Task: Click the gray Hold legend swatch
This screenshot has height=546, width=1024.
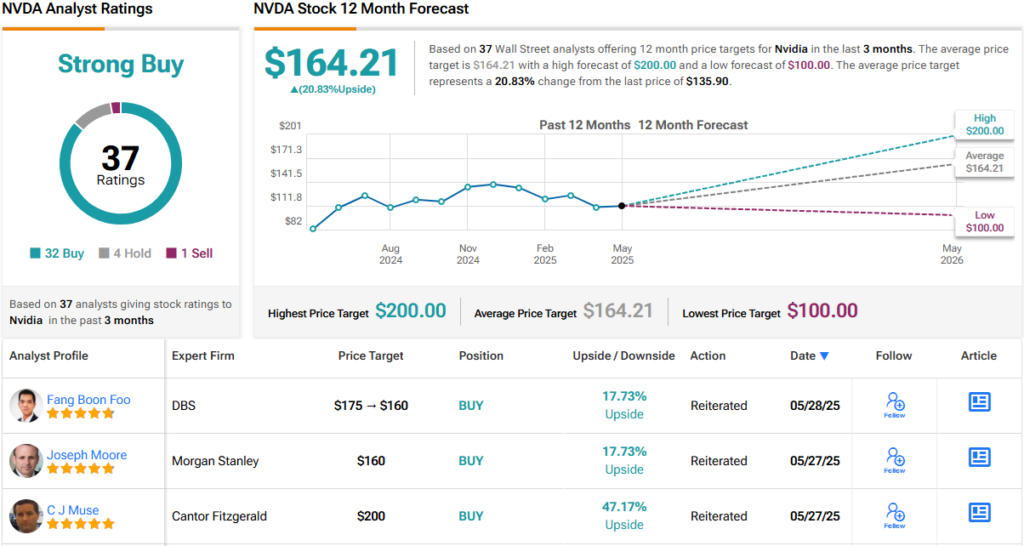Action: pos(104,254)
